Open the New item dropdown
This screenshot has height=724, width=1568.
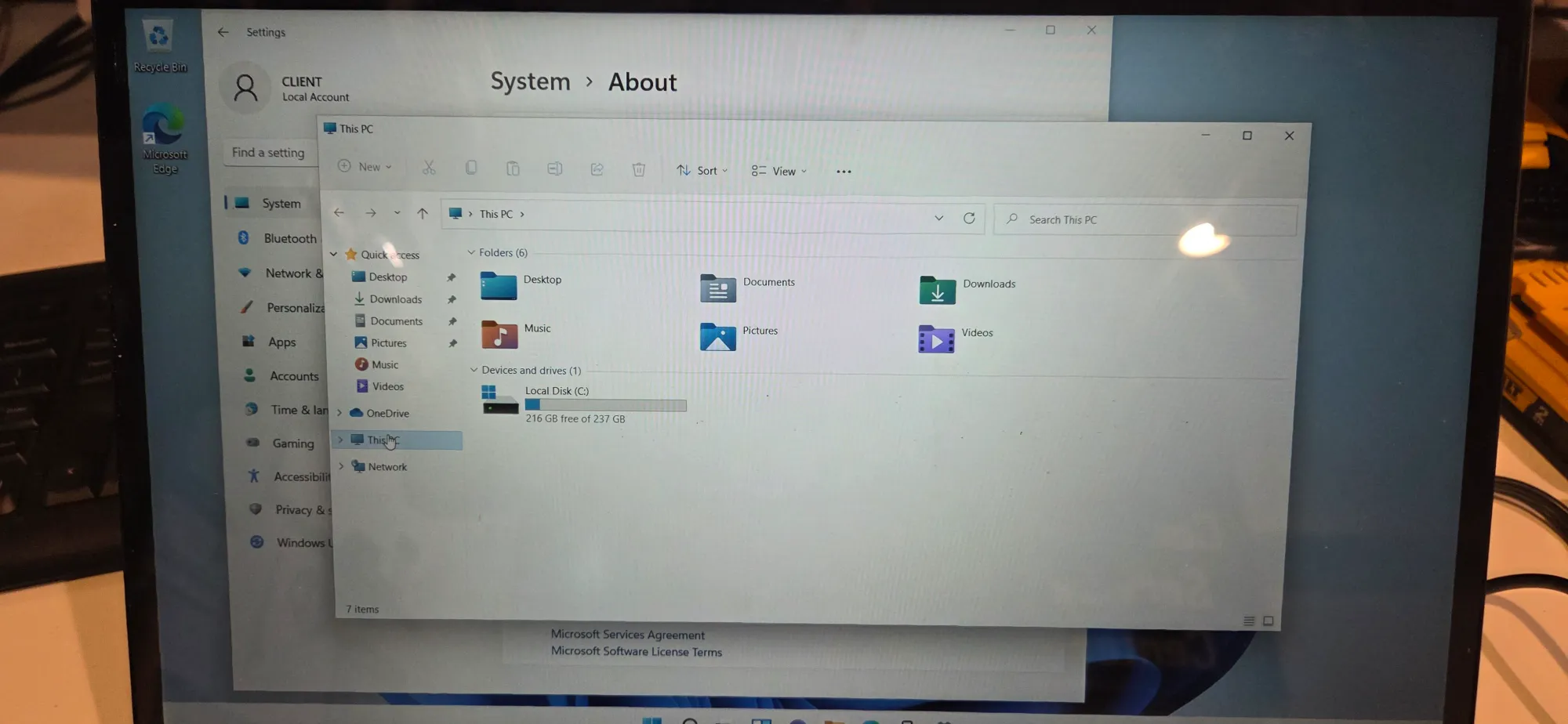(365, 167)
